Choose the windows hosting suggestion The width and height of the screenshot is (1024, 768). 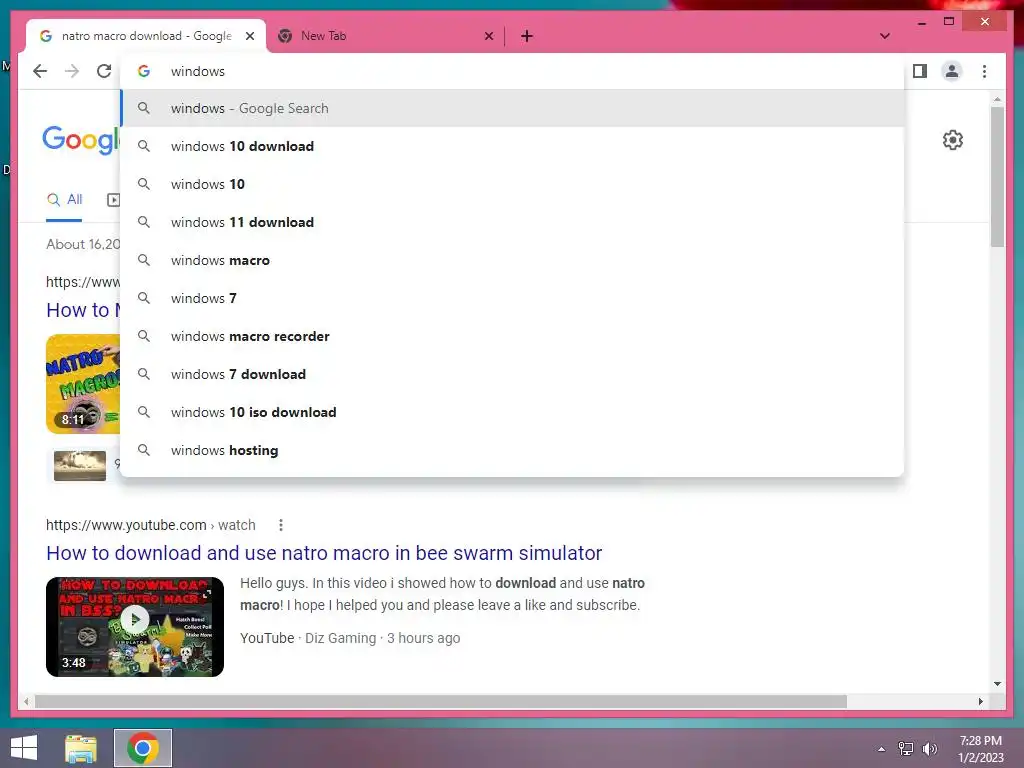click(x=513, y=450)
